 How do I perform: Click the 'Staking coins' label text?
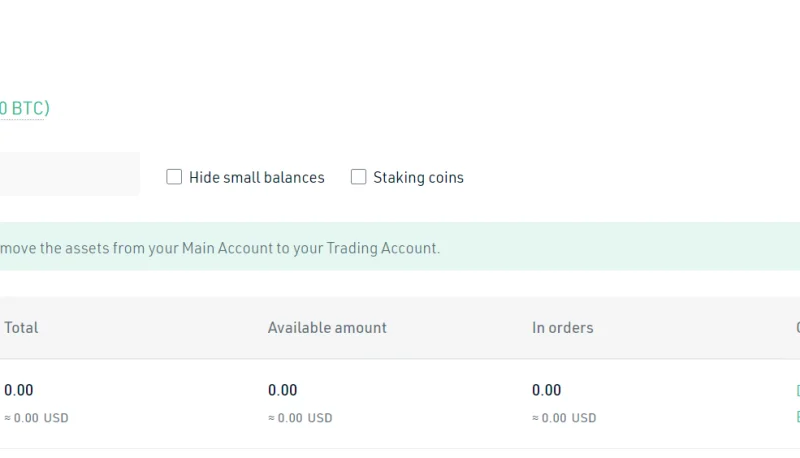[418, 177]
